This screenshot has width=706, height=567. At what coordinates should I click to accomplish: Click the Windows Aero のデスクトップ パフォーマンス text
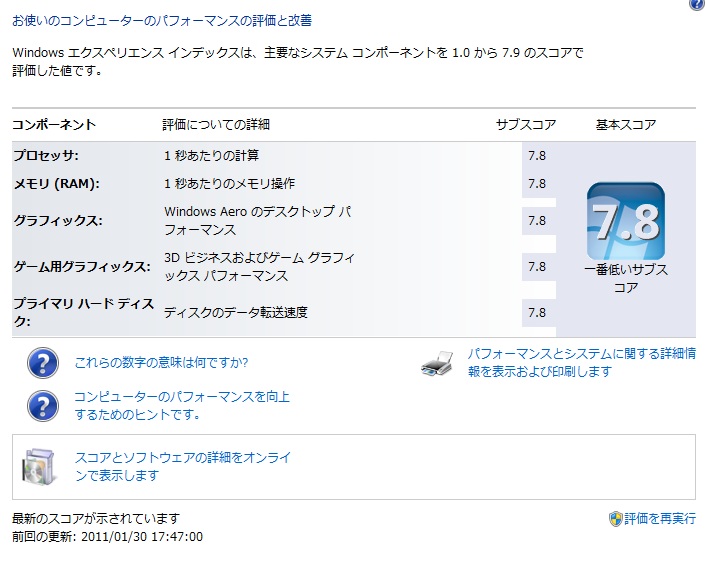click(x=258, y=221)
